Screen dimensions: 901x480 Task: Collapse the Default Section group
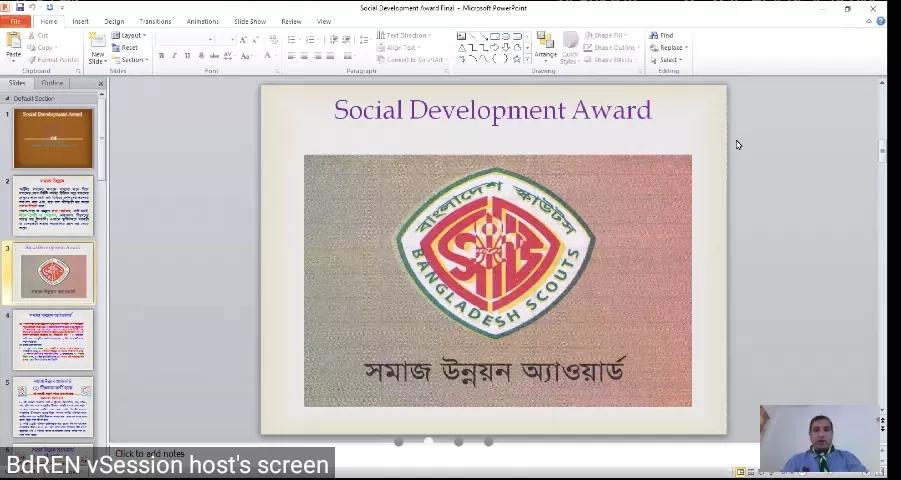tap(7, 98)
